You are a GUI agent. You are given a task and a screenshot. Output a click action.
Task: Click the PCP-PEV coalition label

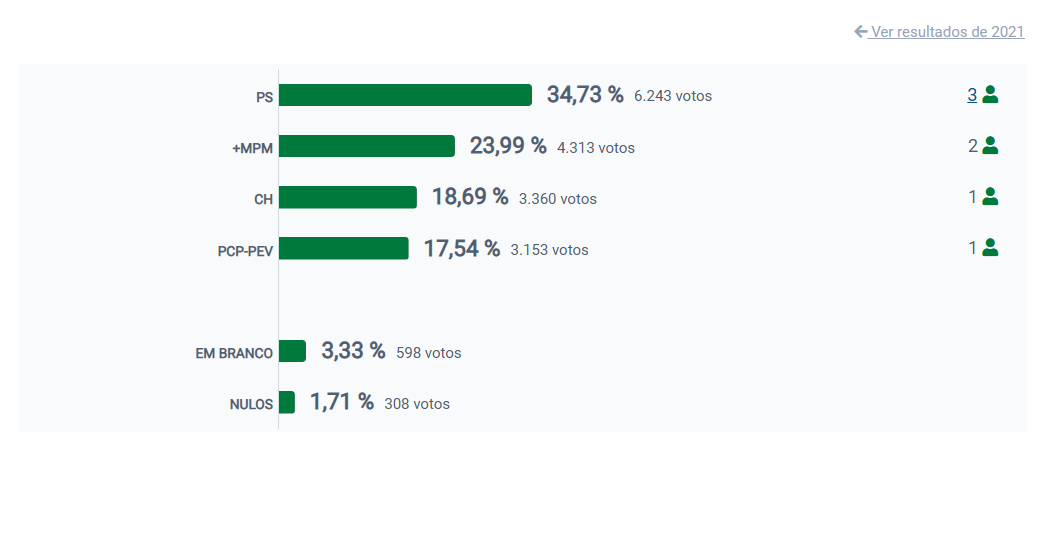click(x=245, y=251)
